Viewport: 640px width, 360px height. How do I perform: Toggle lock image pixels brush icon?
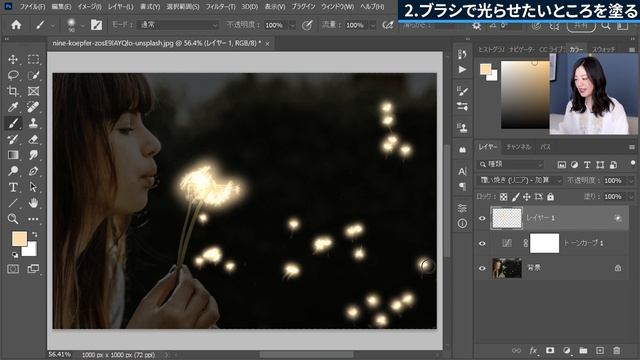pyautogui.click(x=516, y=197)
